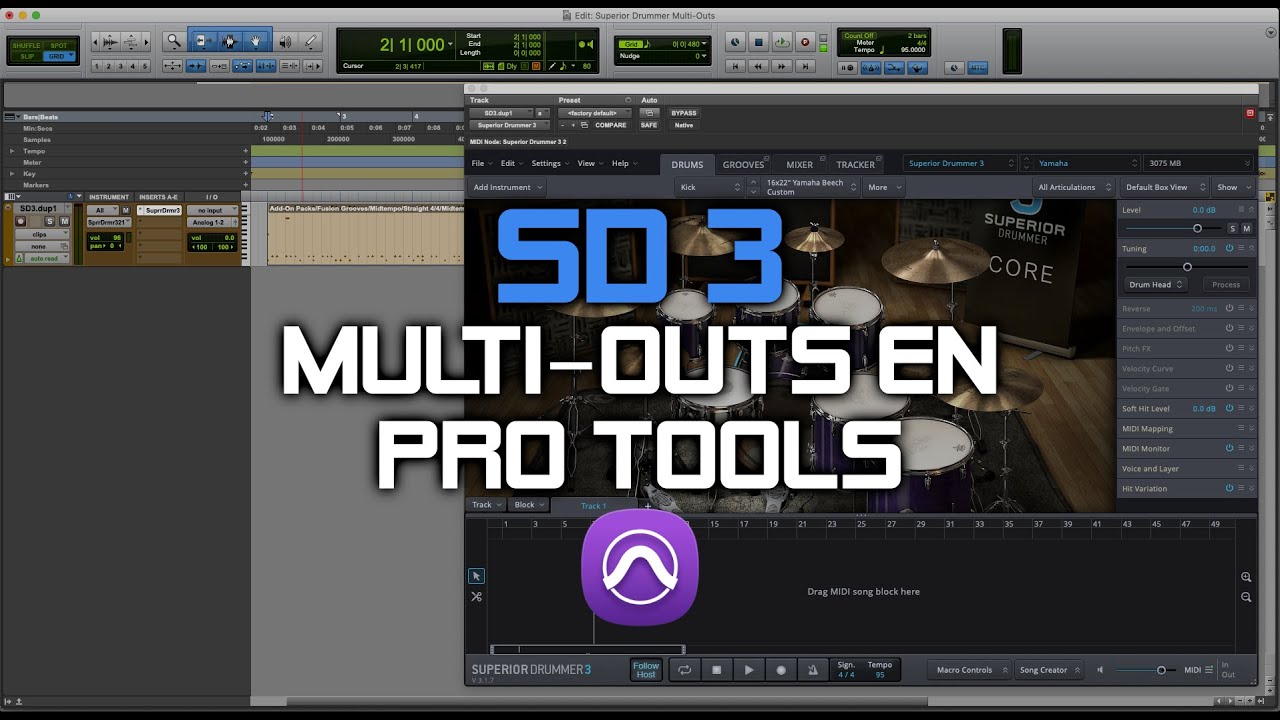Open the Song Creator expander

tap(1049, 670)
